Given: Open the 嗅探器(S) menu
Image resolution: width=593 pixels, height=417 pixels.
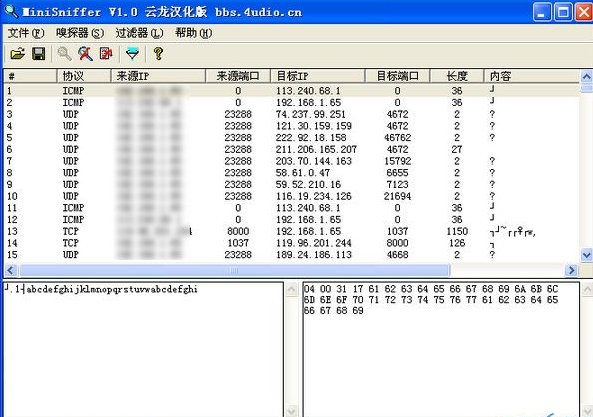Looking at the screenshot, I should pyautogui.click(x=80, y=33).
